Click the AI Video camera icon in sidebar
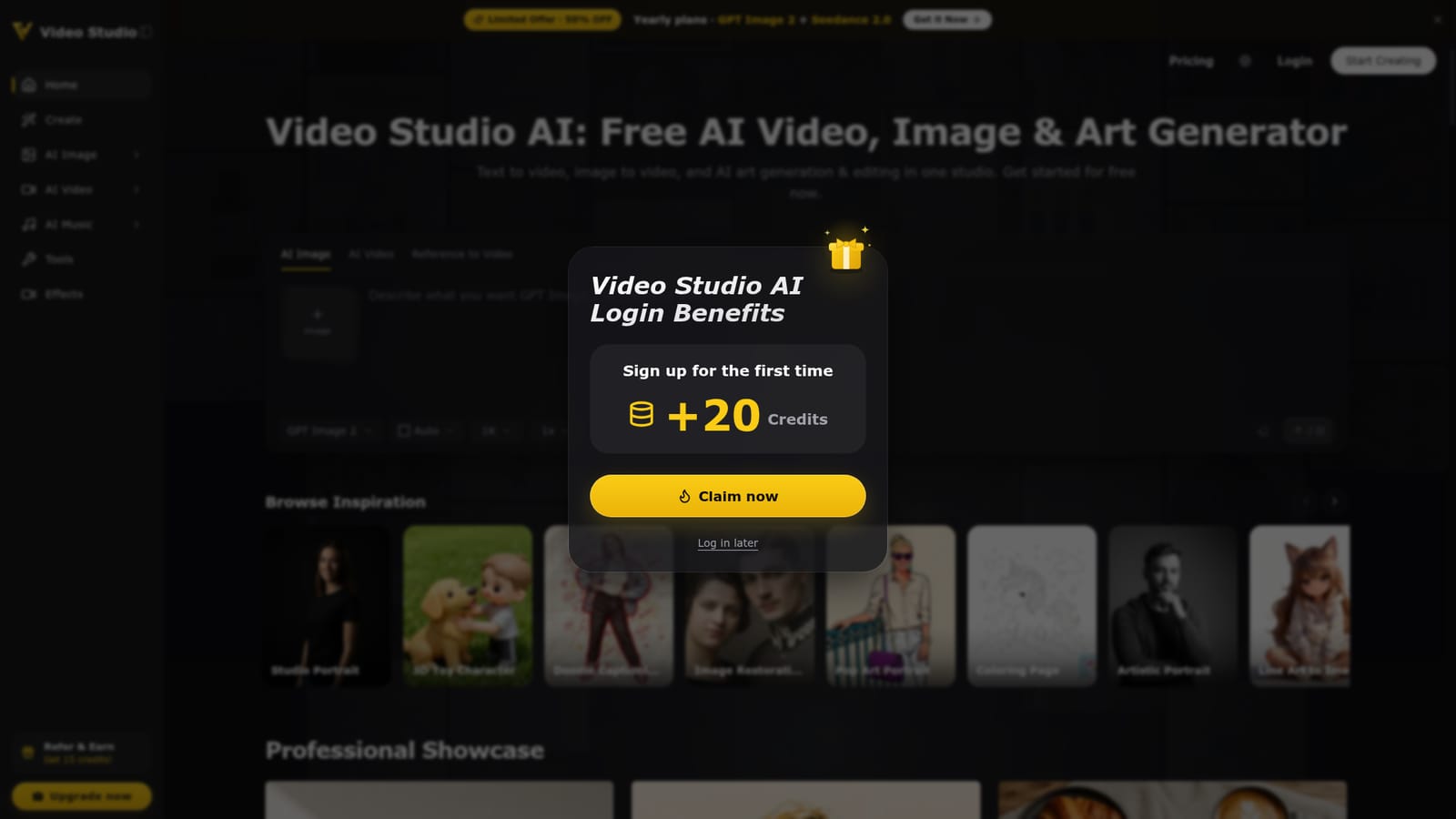Image resolution: width=1456 pixels, height=819 pixels. click(29, 189)
